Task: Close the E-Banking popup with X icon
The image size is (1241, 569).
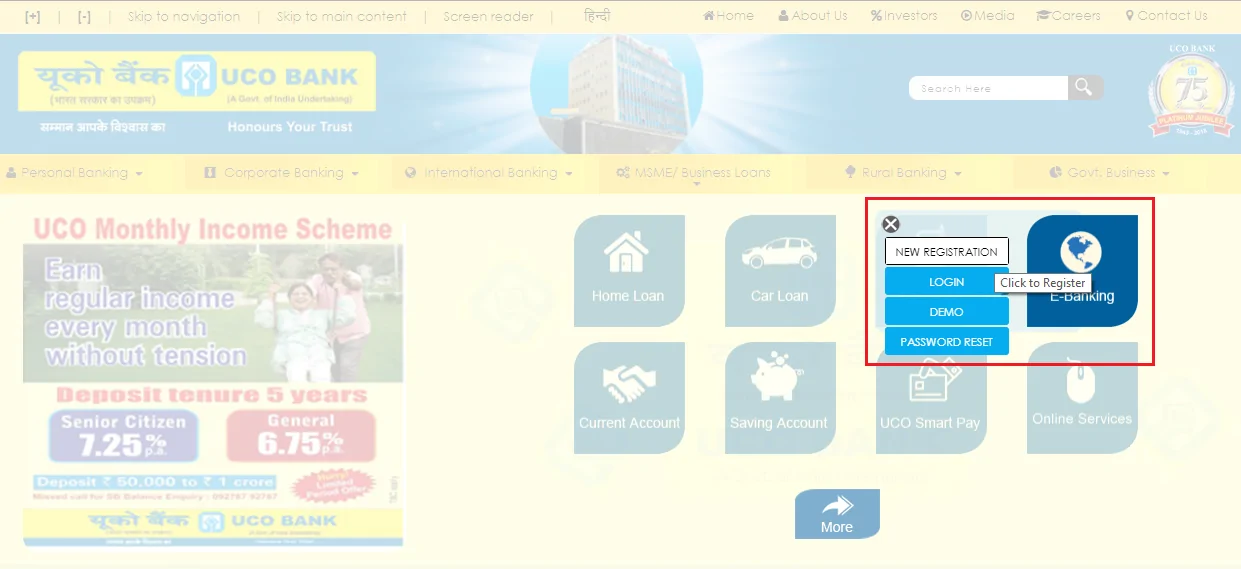Action: click(890, 225)
